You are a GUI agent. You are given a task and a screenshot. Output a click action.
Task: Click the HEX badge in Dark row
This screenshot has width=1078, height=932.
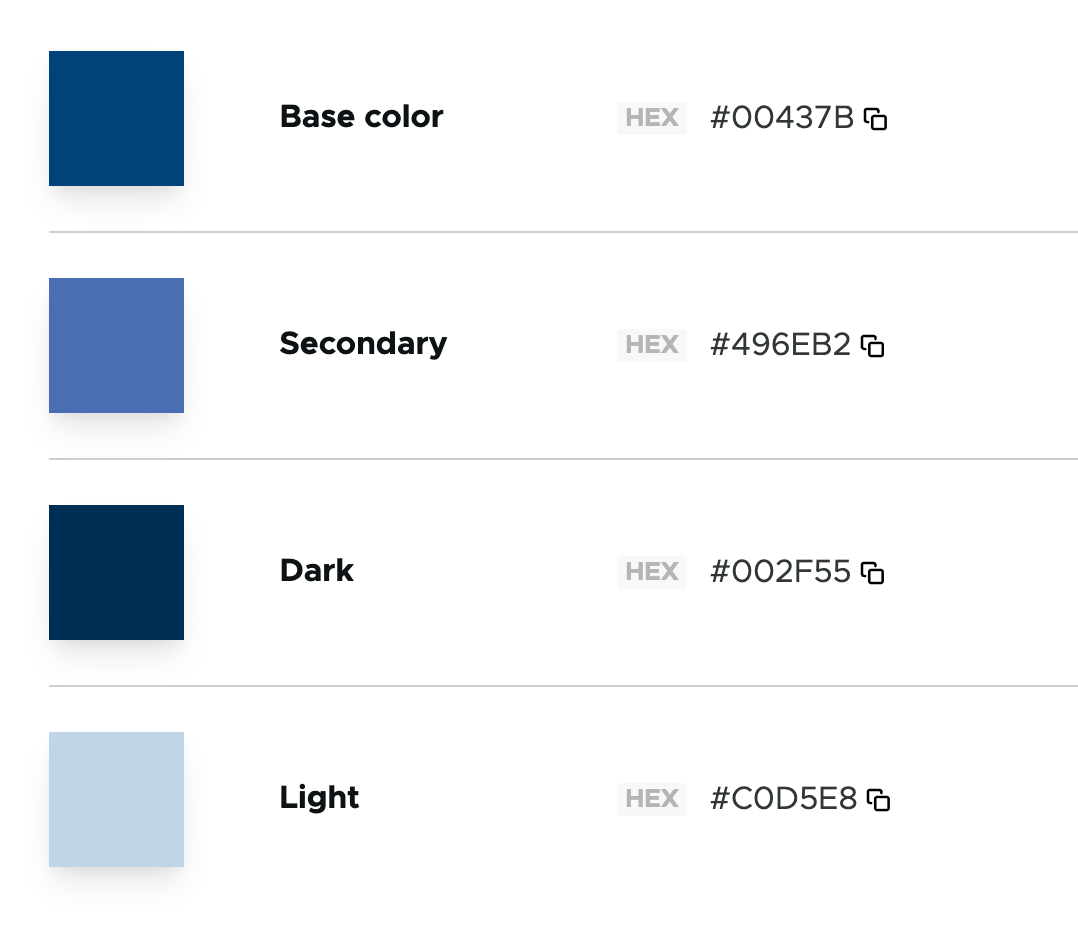(x=652, y=572)
